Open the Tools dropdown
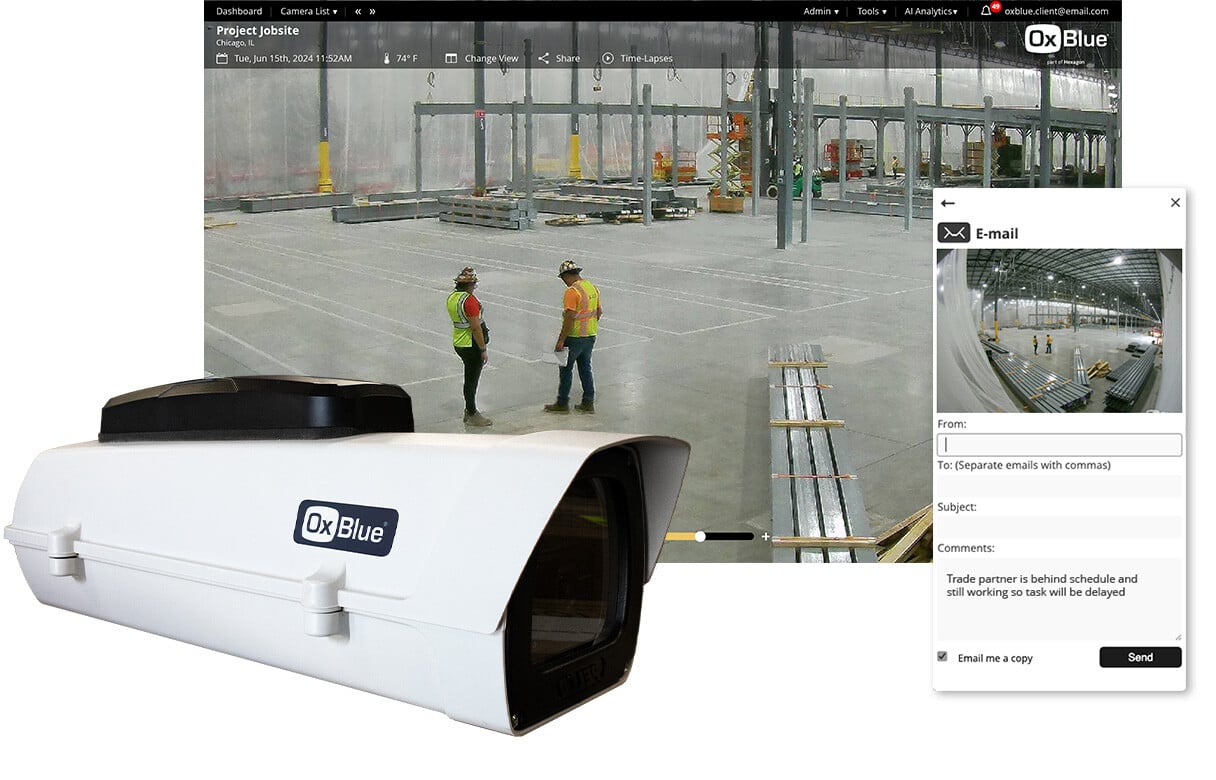1216x780 pixels. 869,11
